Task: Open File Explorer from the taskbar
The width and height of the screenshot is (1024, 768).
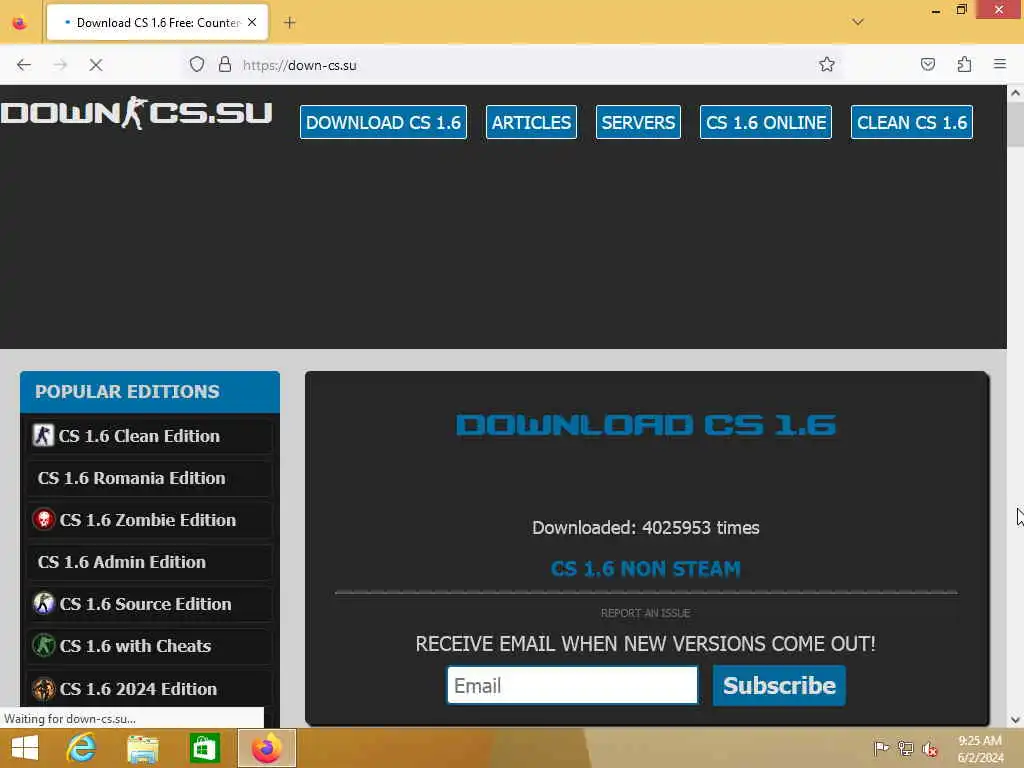Action: point(143,748)
